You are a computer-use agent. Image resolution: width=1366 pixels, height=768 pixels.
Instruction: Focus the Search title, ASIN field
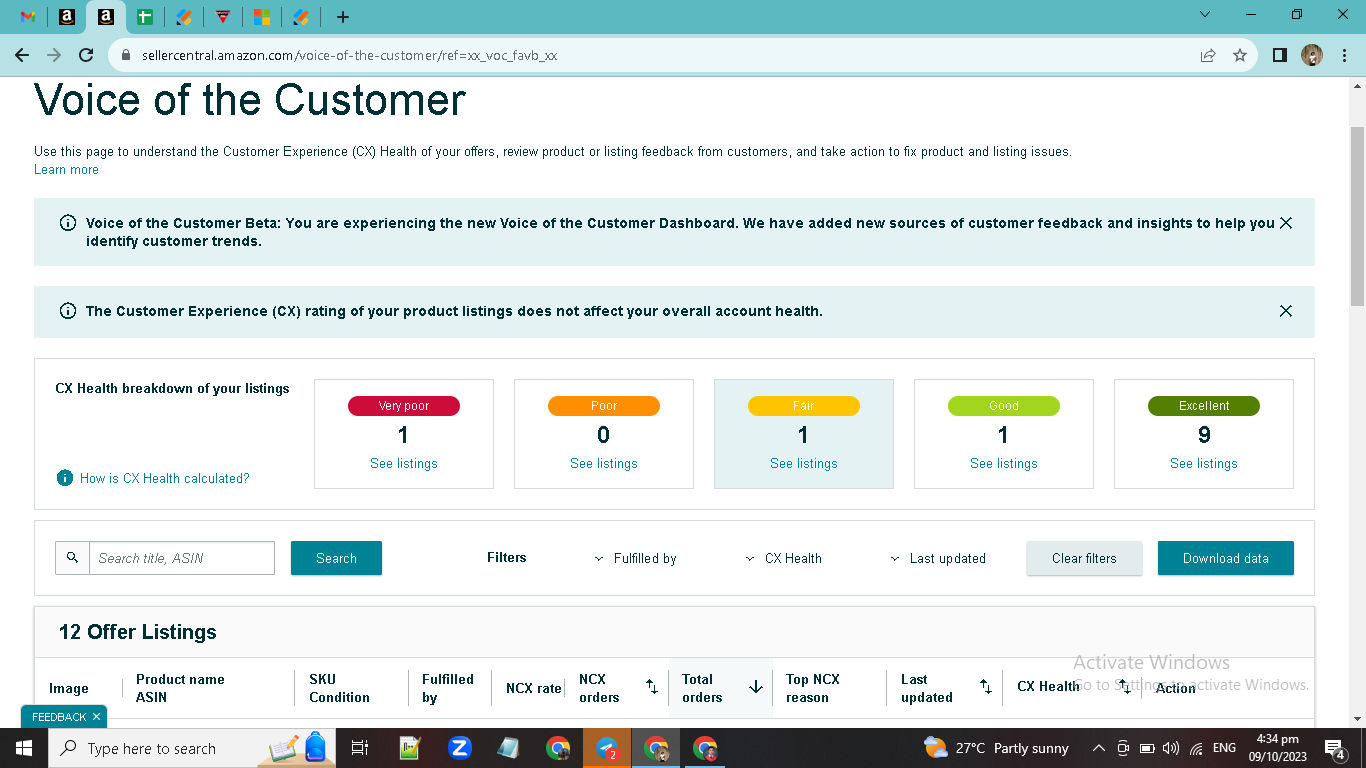point(182,558)
